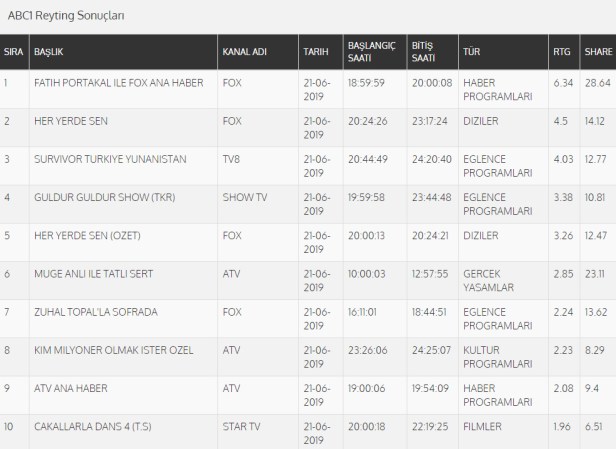This screenshot has height=449, width=616.
Task: Sort by the RTG column header
Action: point(561,50)
